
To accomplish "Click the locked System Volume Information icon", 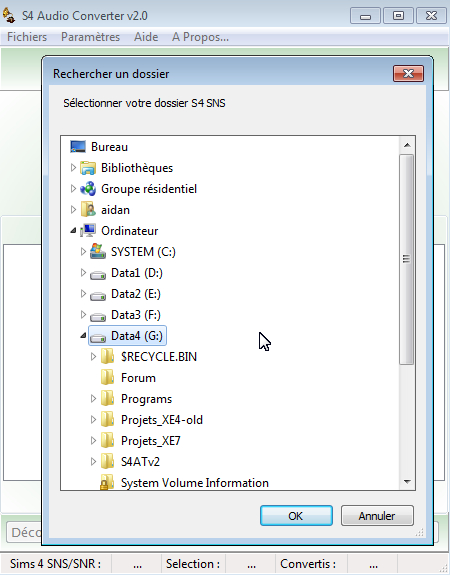I will click(x=107, y=483).
